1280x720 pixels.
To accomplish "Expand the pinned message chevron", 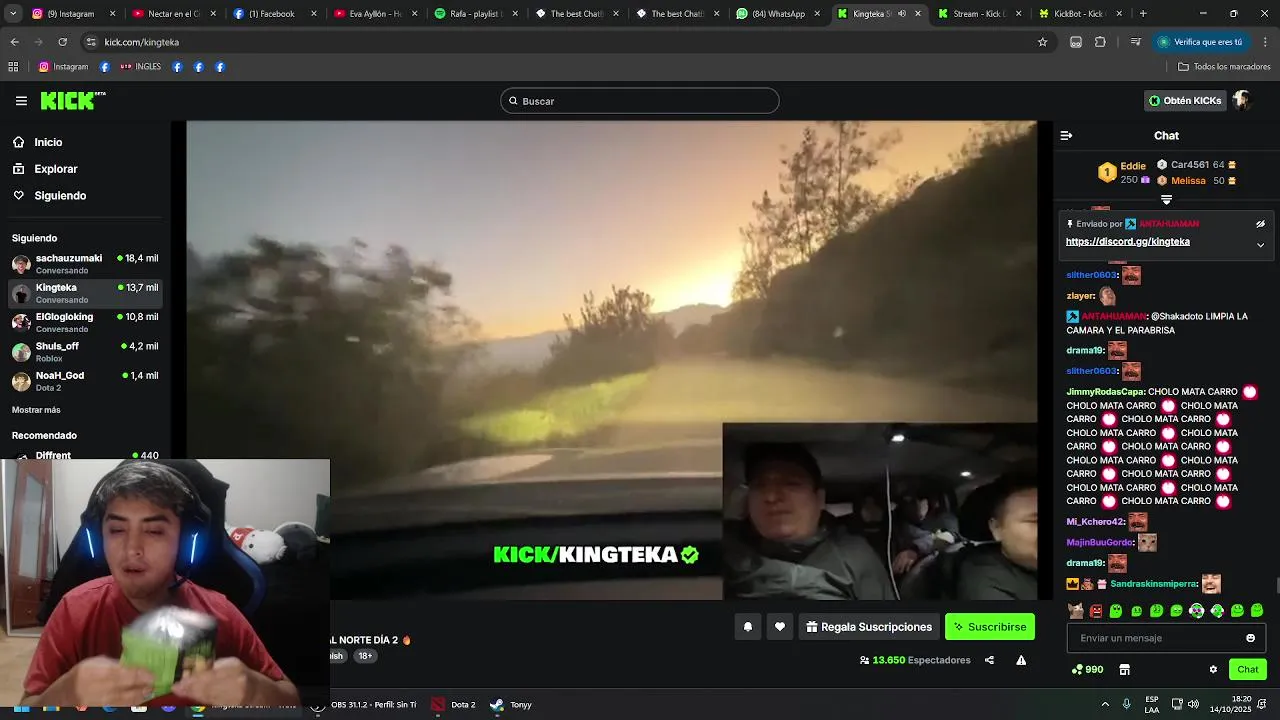I will tap(1260, 245).
